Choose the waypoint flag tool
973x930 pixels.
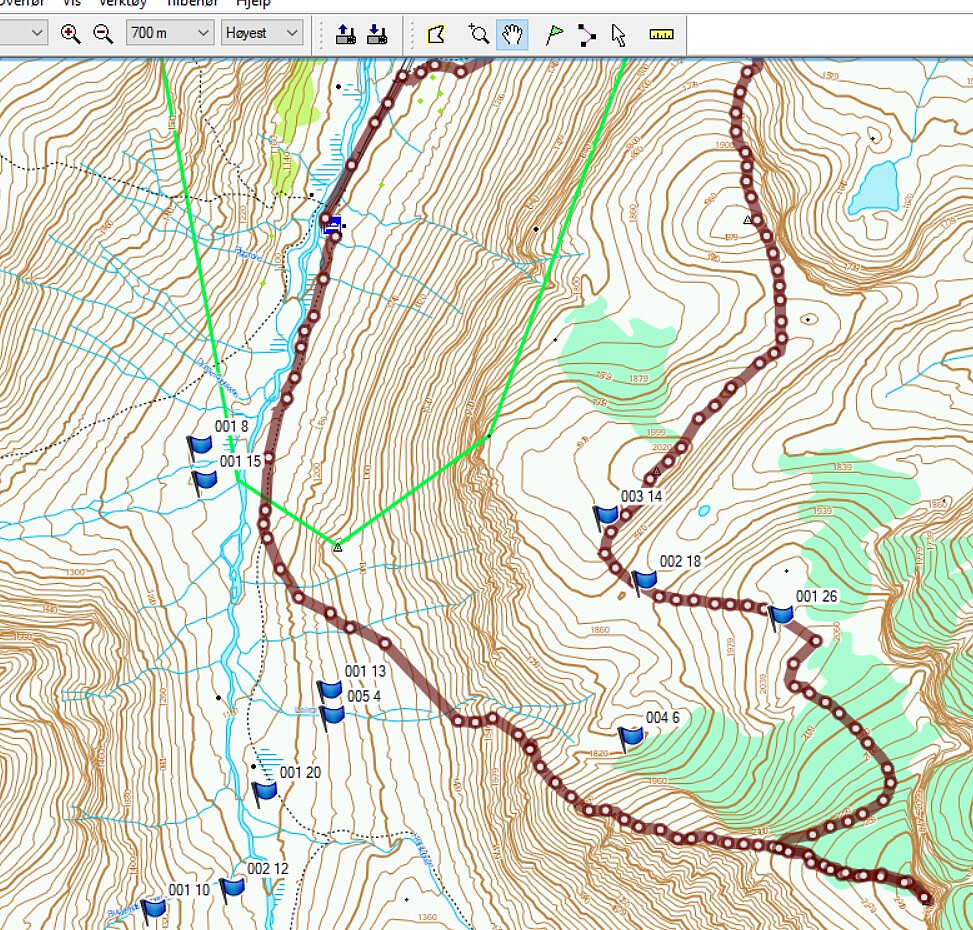point(554,35)
